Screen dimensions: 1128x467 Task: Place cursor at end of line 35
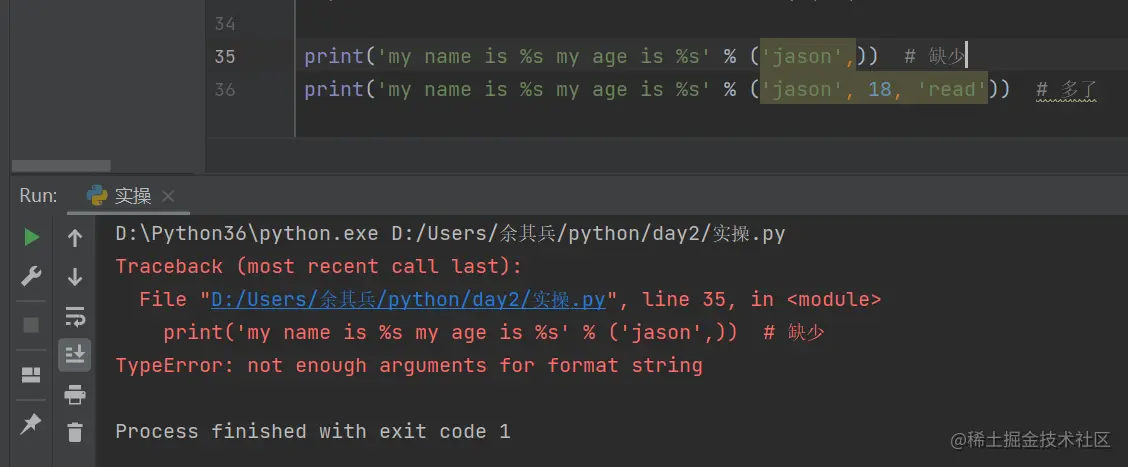coord(966,57)
